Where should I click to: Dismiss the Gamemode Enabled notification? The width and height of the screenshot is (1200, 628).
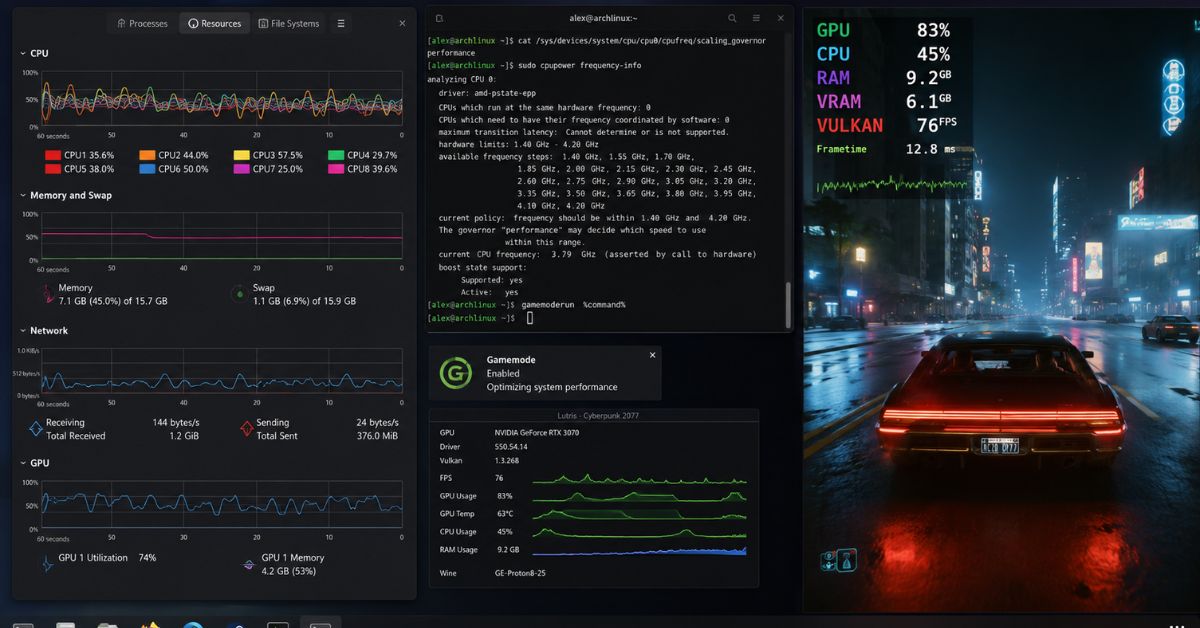(653, 355)
